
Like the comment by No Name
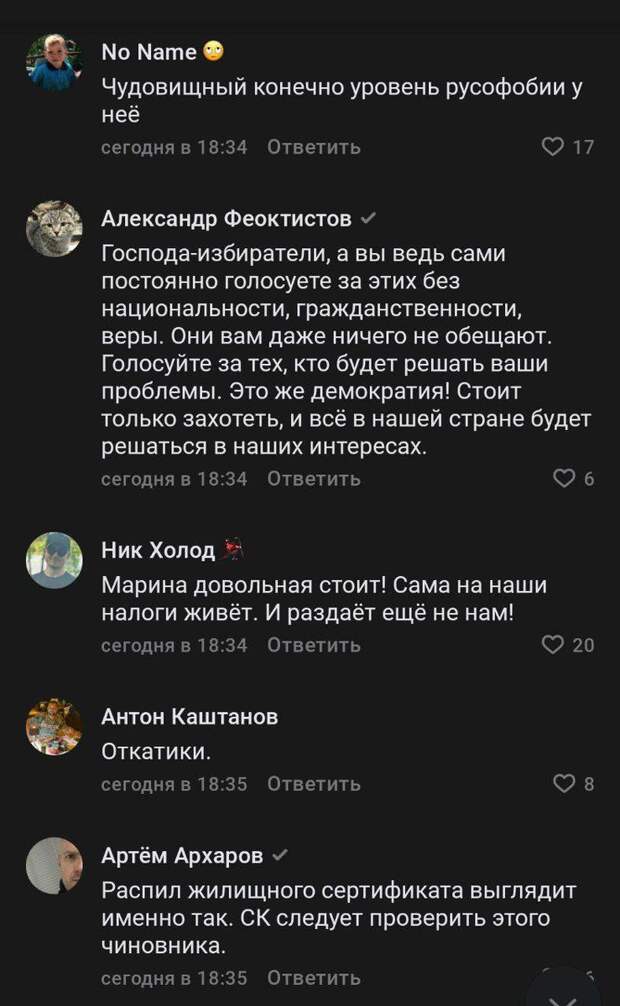click(x=552, y=148)
